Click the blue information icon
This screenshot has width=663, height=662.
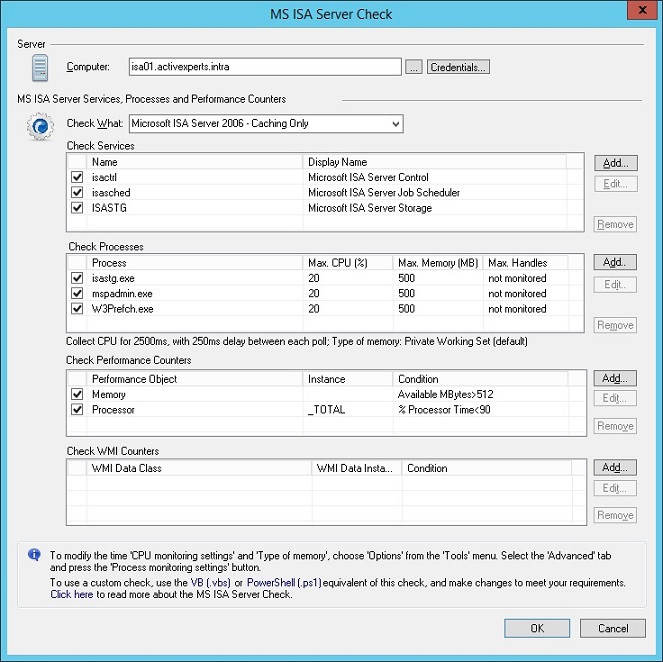click(34, 554)
